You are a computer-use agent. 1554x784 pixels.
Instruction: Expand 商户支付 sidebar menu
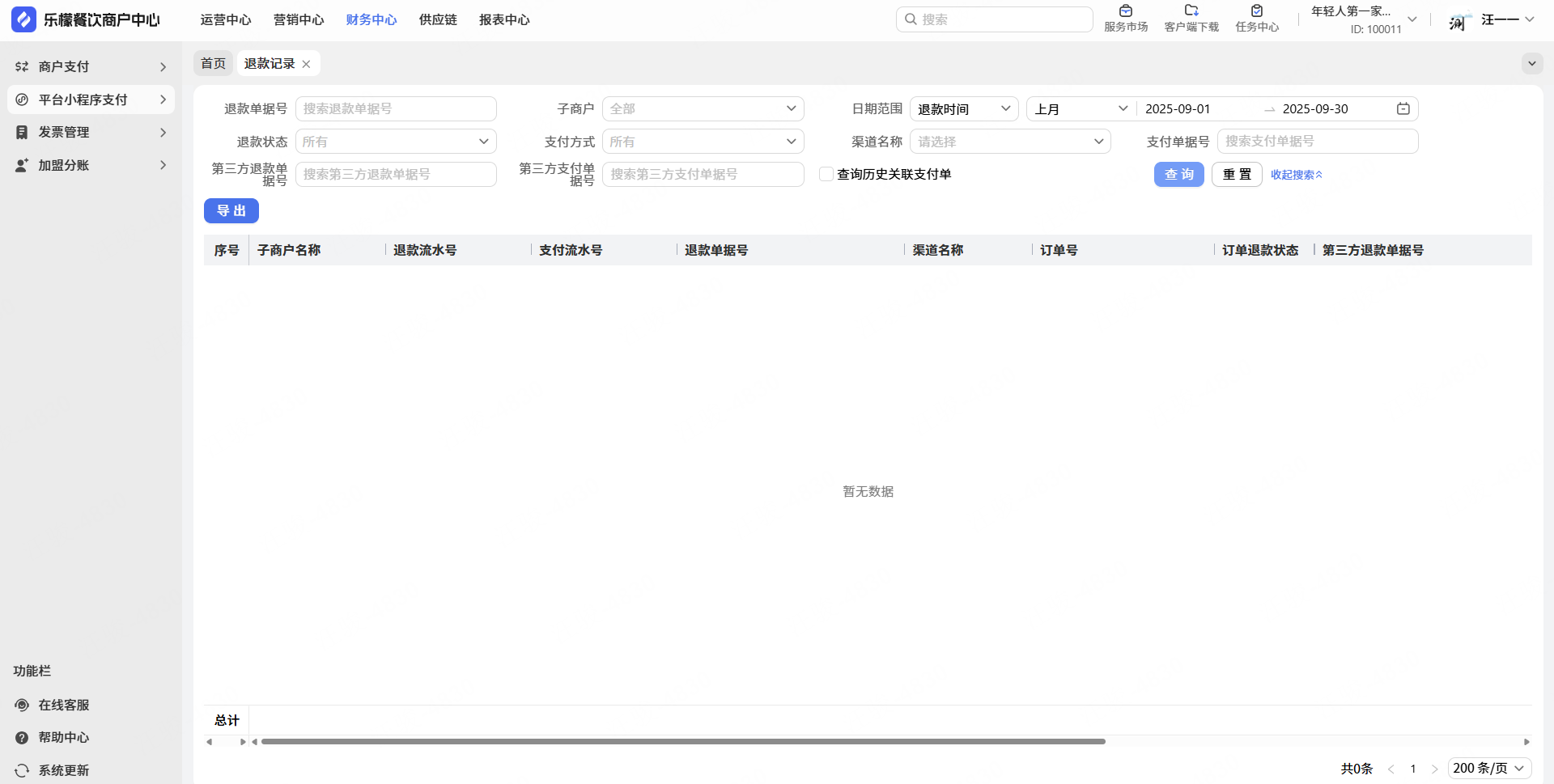coord(91,66)
